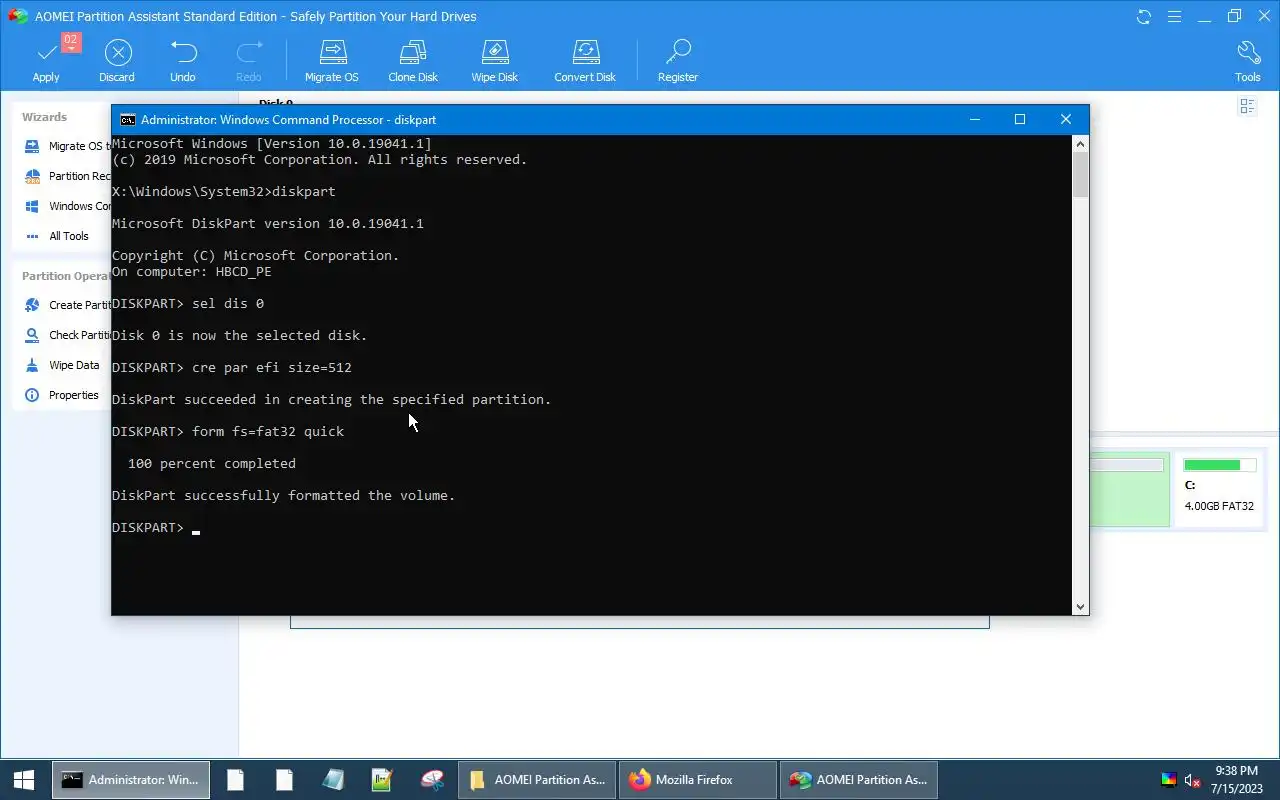
Task: Maximize the command prompt window
Action: point(1020,119)
